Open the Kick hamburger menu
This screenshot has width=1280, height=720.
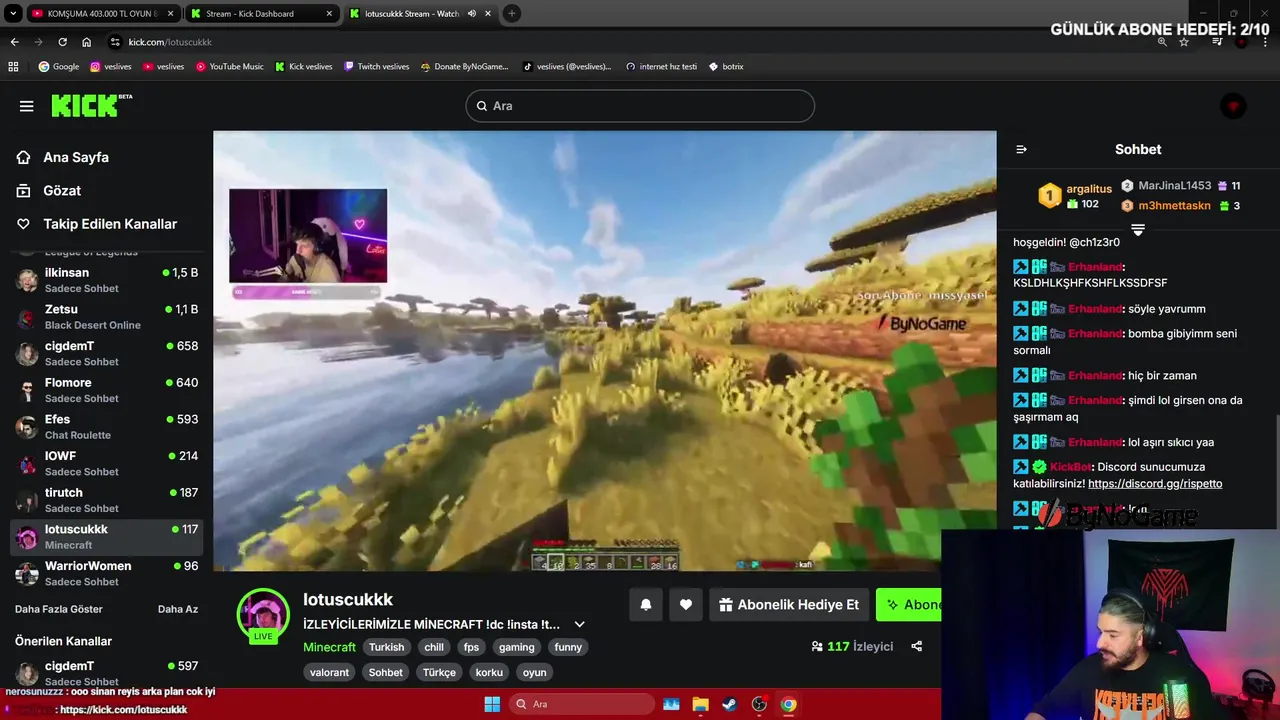pos(27,106)
